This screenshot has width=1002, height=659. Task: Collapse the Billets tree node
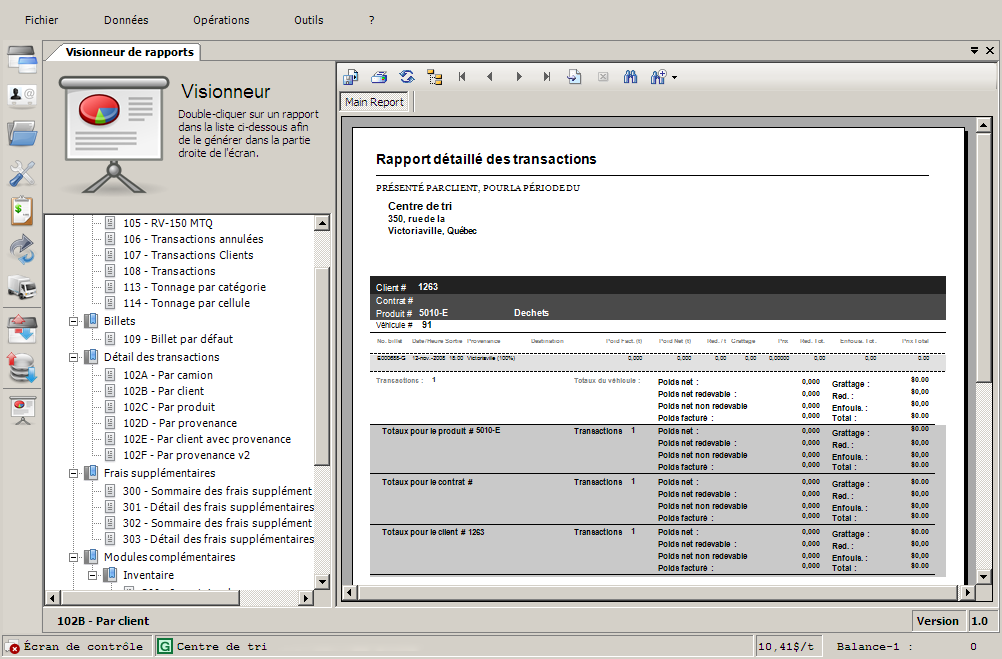pos(74,321)
